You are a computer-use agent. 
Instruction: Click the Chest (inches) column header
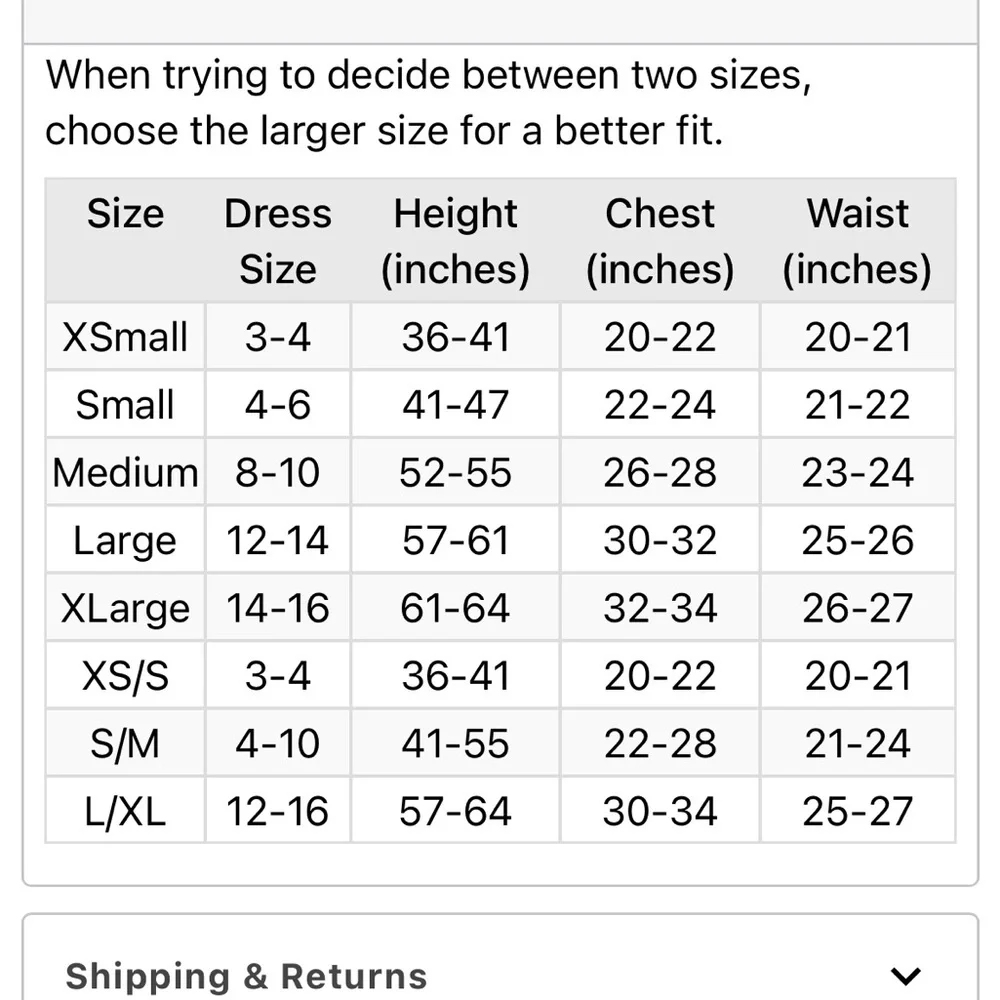tap(660, 240)
